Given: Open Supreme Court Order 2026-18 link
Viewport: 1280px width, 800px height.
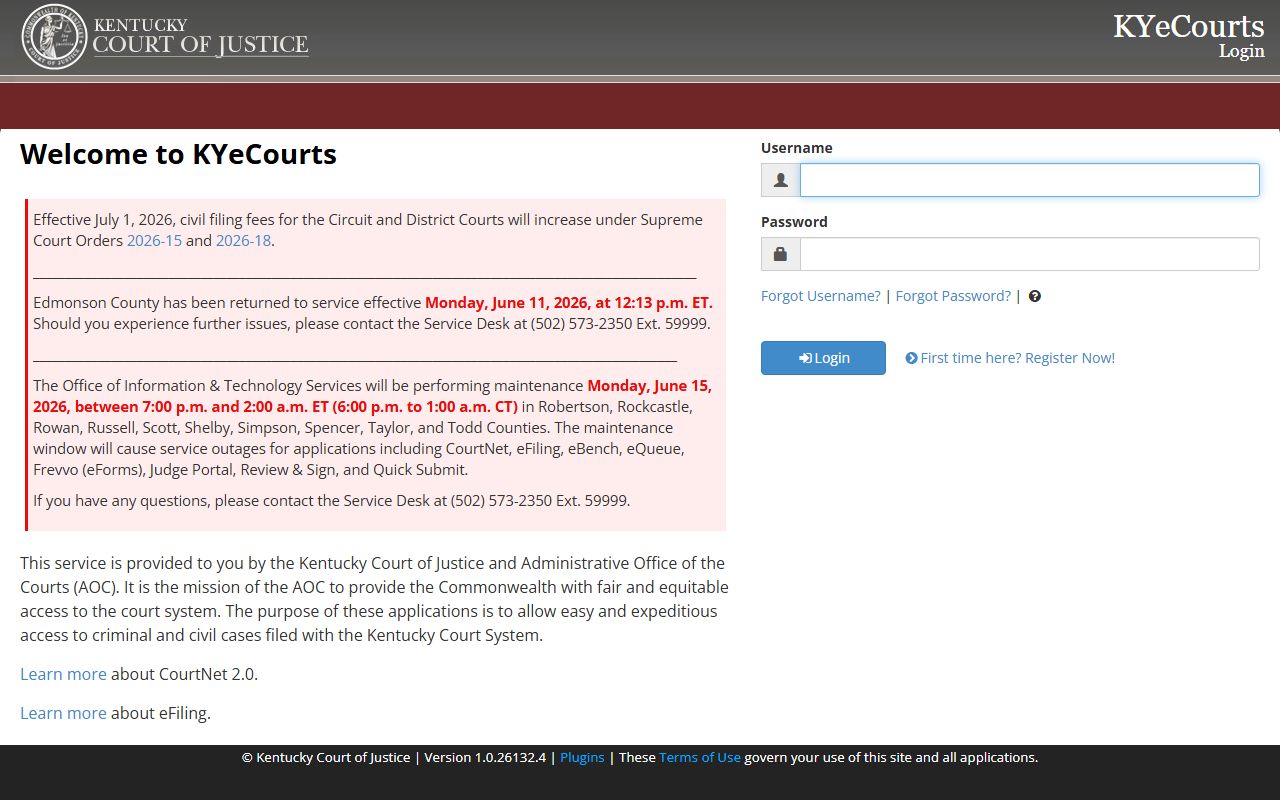Looking at the screenshot, I should point(243,241).
